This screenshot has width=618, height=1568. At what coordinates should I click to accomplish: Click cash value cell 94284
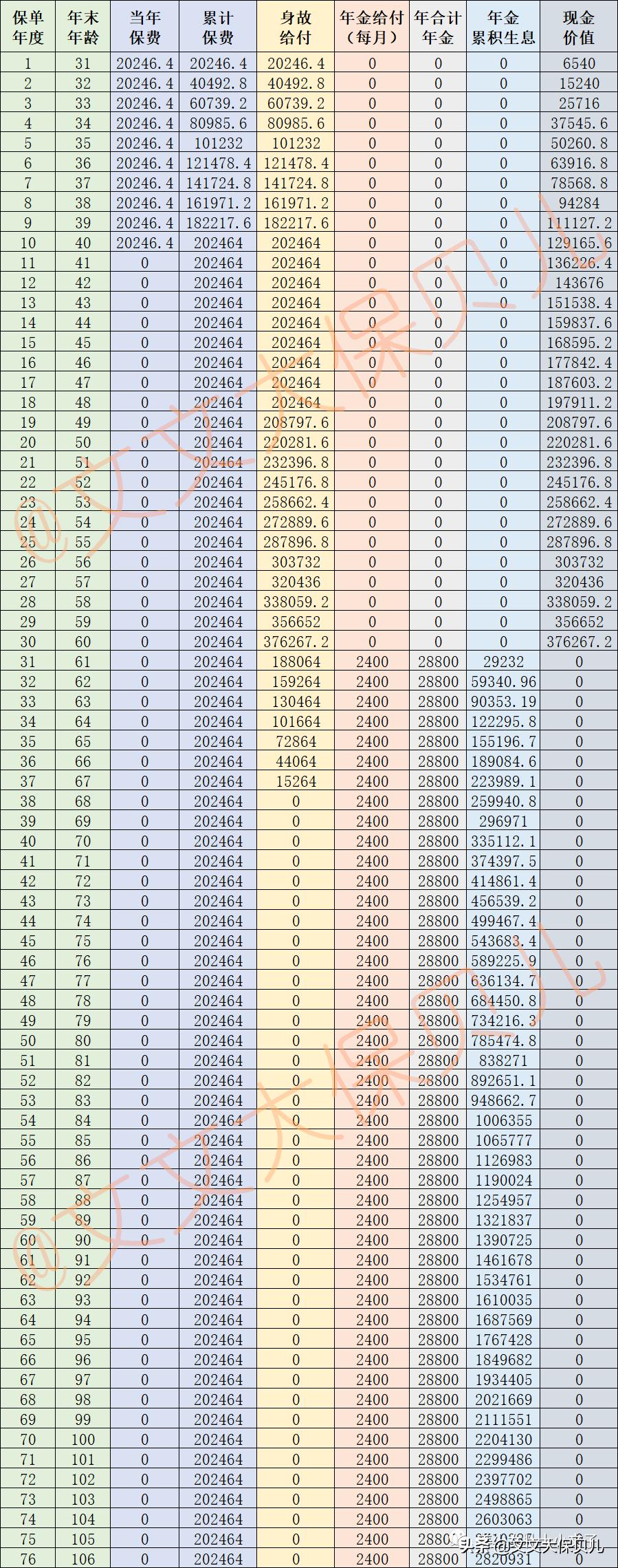pos(579,203)
